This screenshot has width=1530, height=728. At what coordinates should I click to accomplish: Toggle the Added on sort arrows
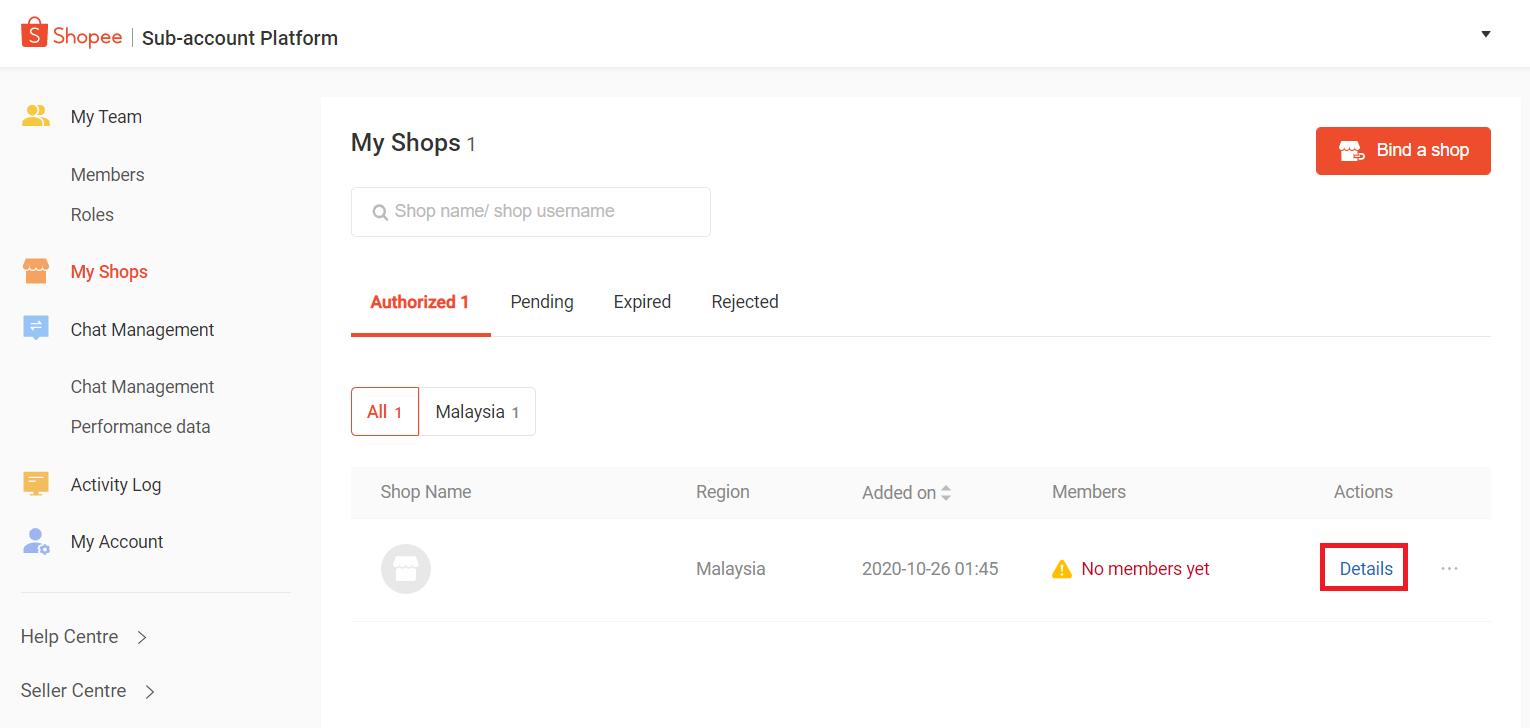click(x=945, y=491)
